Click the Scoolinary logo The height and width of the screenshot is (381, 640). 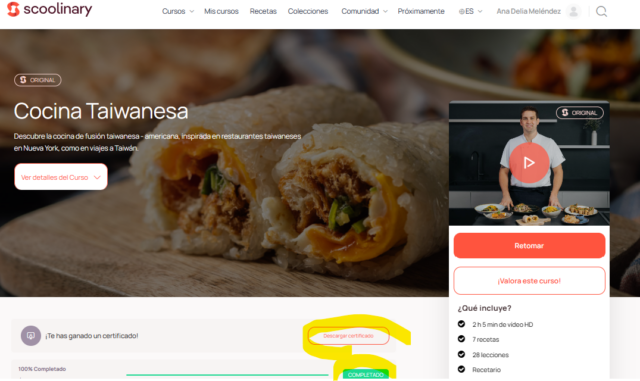pos(49,9)
